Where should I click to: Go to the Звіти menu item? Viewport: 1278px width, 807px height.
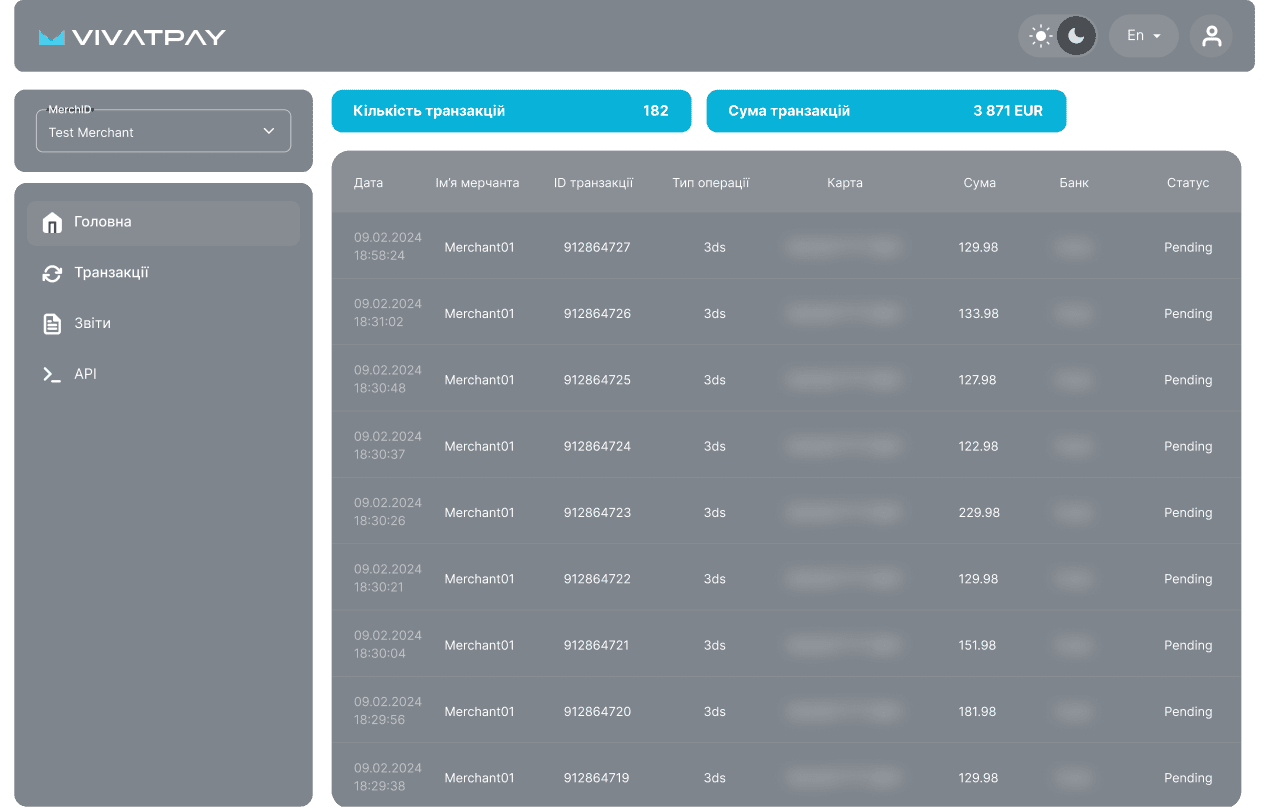pos(93,324)
